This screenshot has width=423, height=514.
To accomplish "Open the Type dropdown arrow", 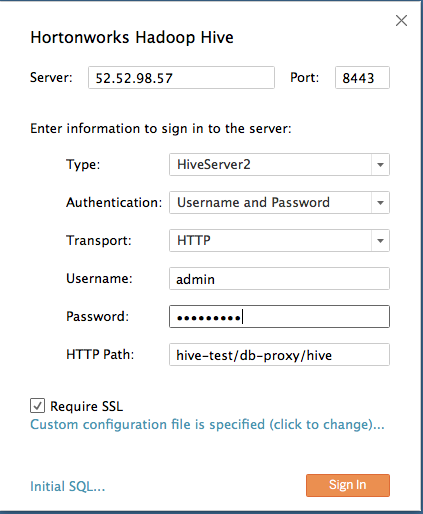I will [x=380, y=165].
